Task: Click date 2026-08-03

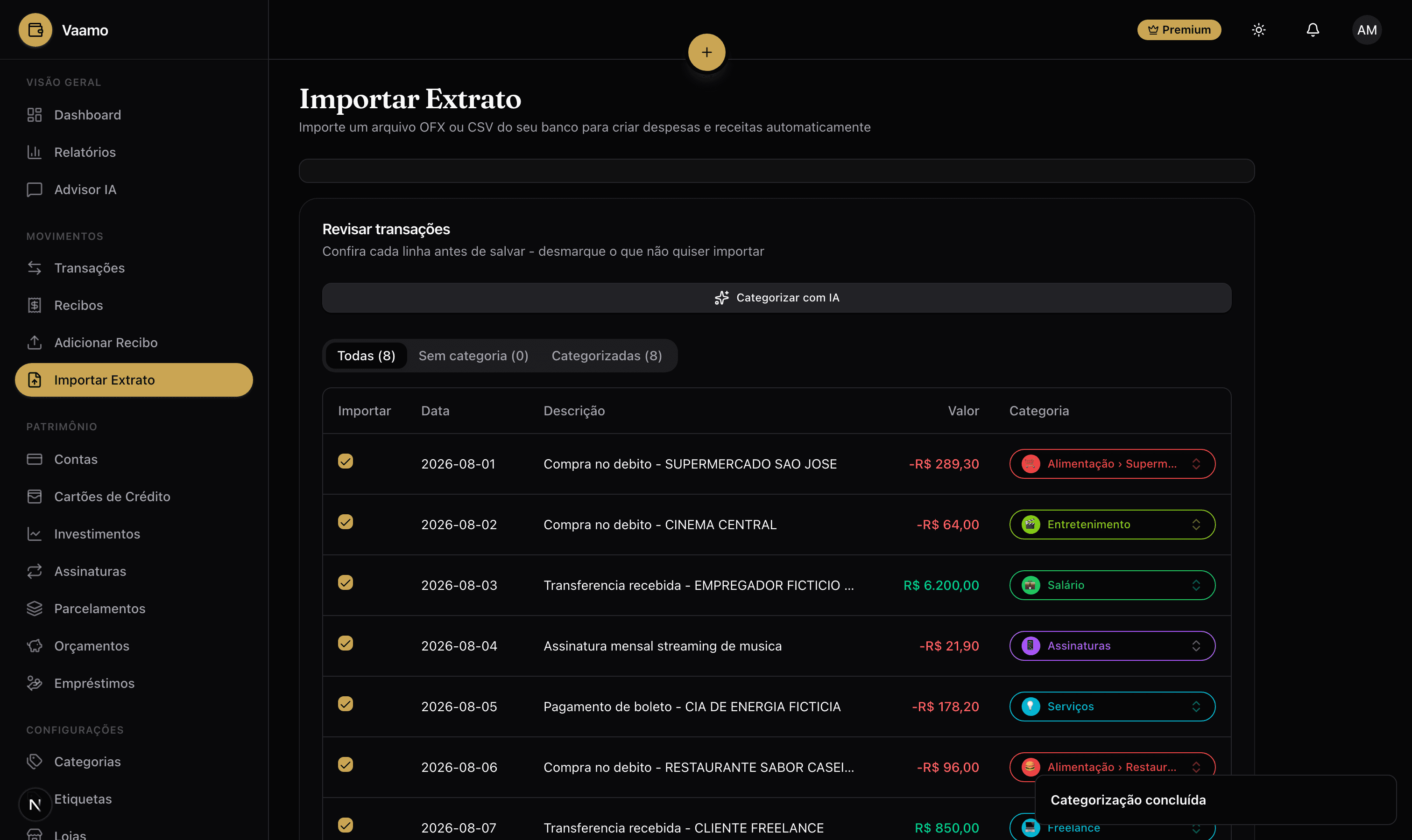Action: click(459, 585)
